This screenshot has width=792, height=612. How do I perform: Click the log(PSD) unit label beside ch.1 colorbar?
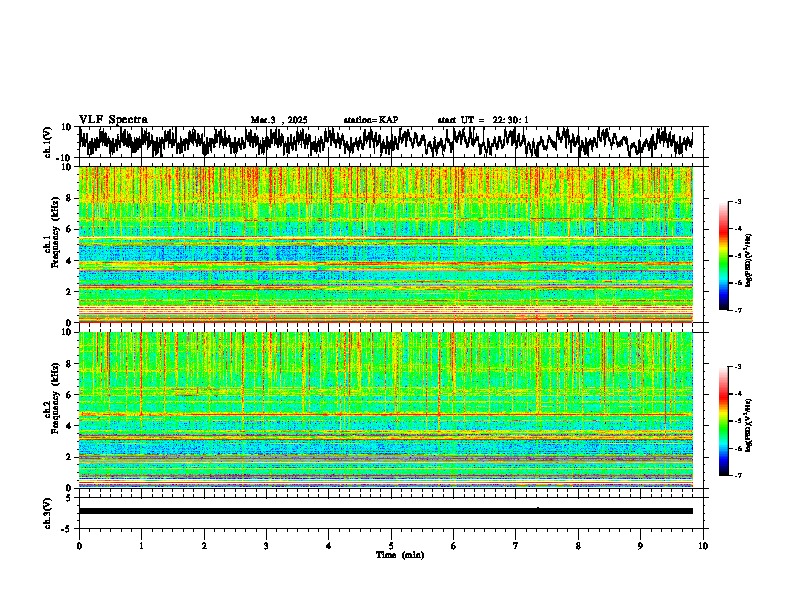click(x=749, y=260)
